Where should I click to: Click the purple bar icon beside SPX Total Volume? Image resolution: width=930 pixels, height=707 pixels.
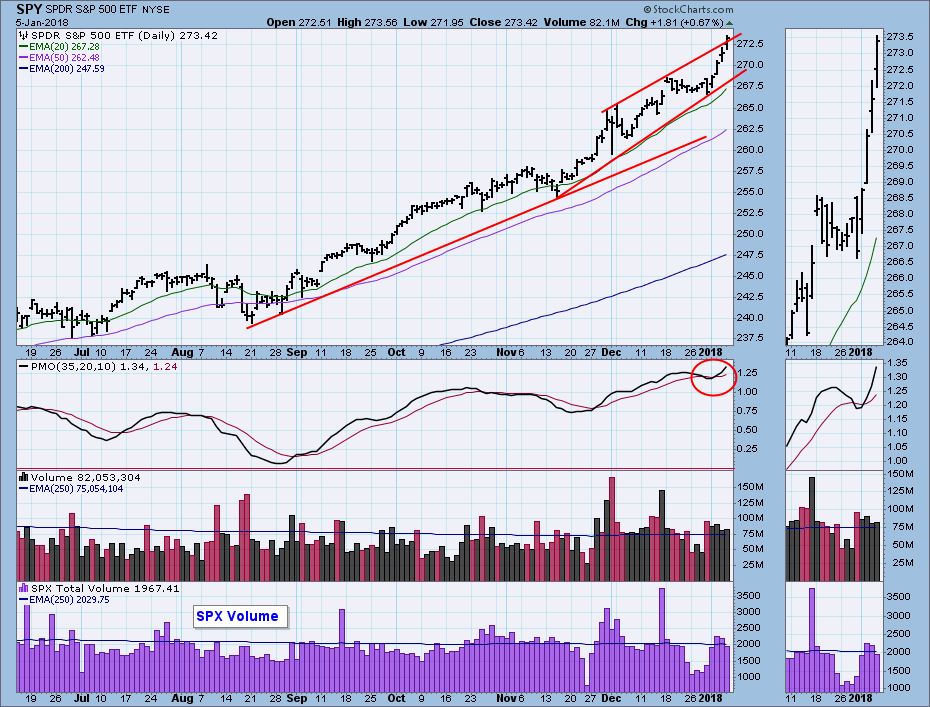point(24,588)
